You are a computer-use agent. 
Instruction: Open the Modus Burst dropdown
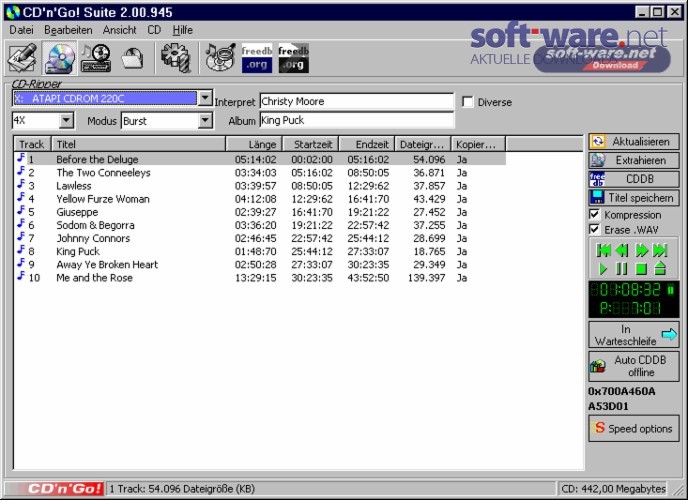[x=205, y=120]
